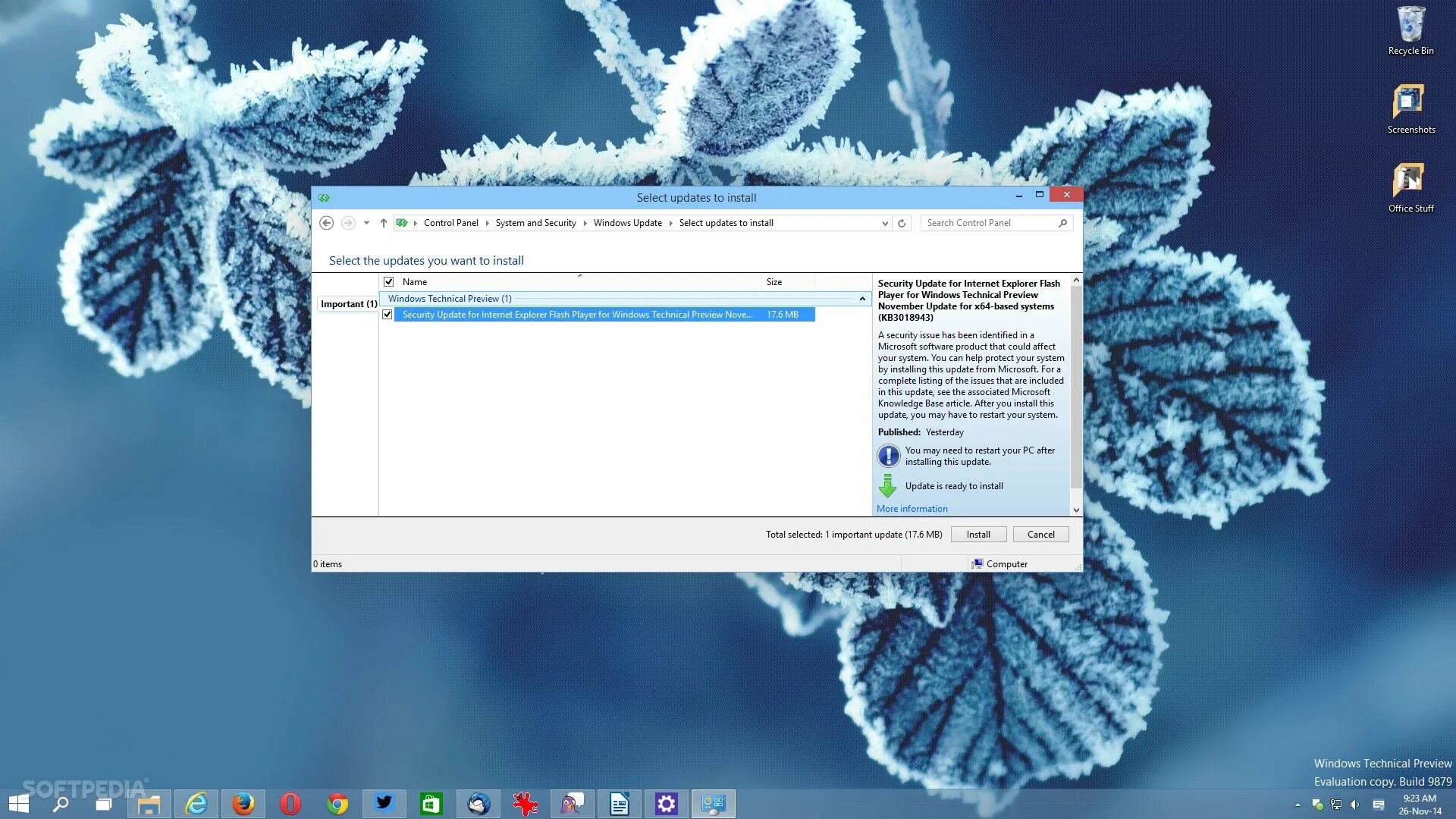This screenshot has height=819, width=1456.
Task: Navigate to Windows Update breadcrumb
Action: coord(627,223)
